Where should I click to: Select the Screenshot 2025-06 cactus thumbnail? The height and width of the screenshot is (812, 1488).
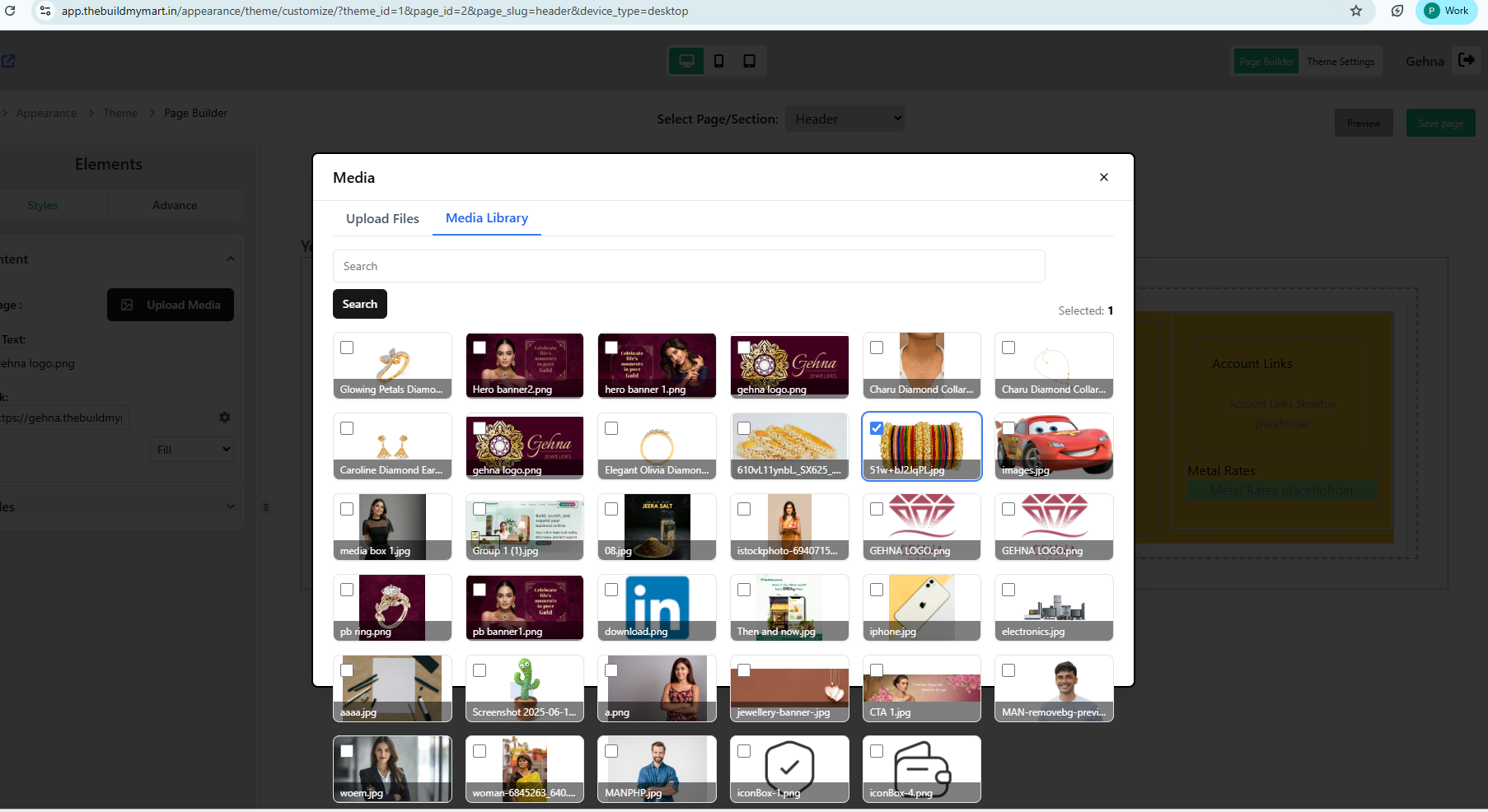525,688
